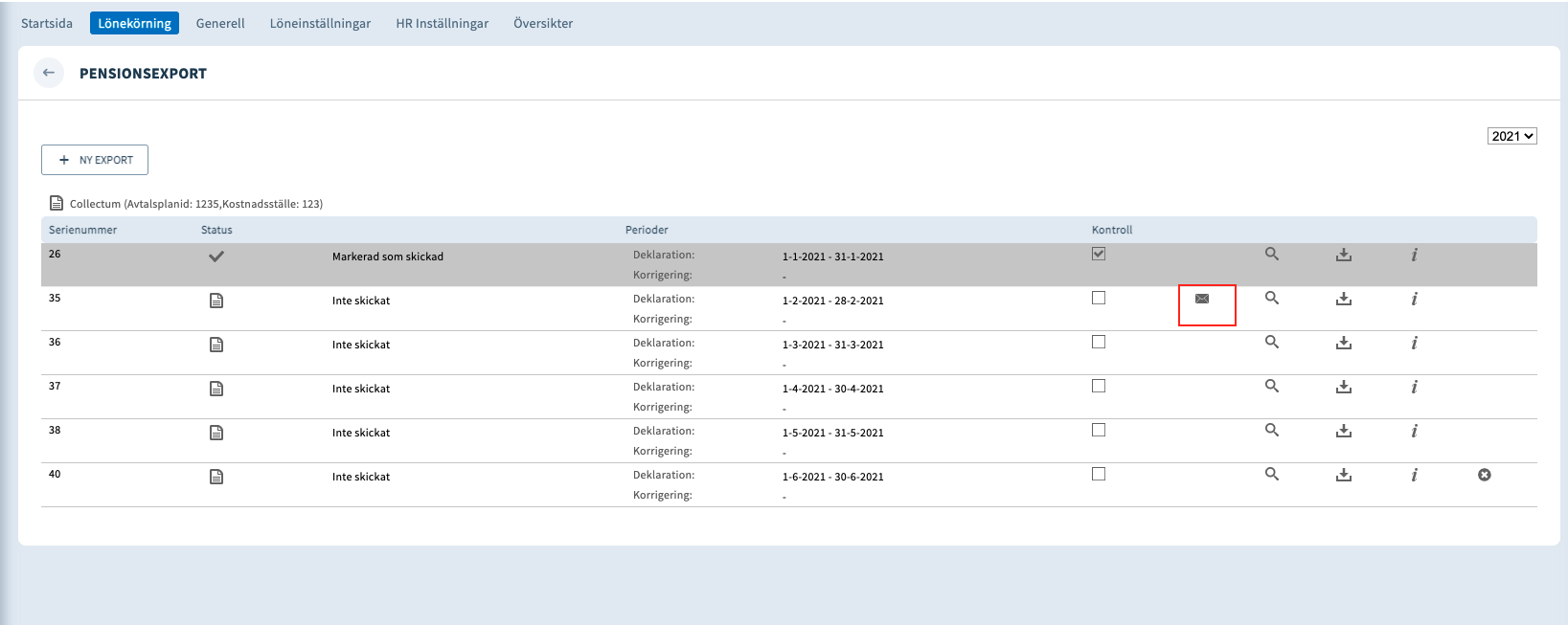Download the export file for row 40

pos(1344,475)
